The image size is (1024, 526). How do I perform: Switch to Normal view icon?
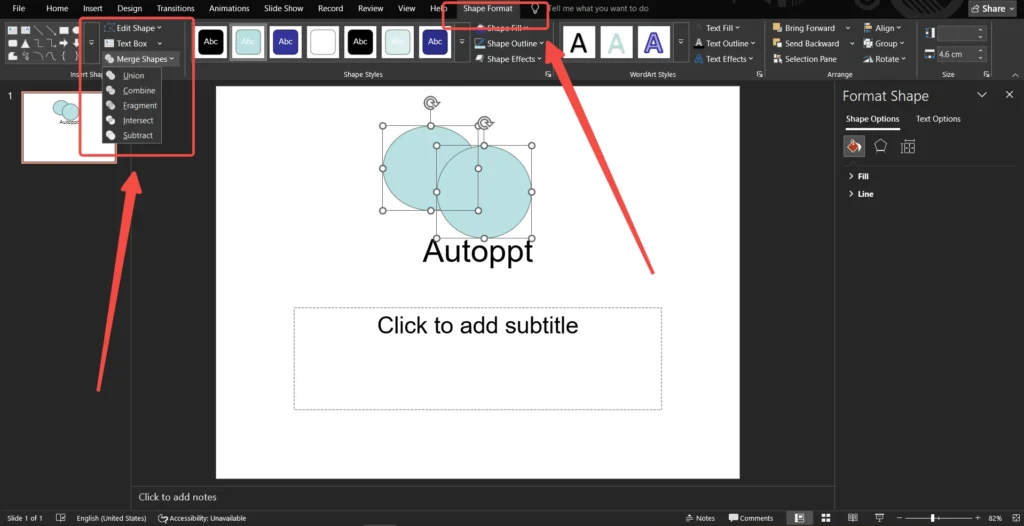(799, 518)
